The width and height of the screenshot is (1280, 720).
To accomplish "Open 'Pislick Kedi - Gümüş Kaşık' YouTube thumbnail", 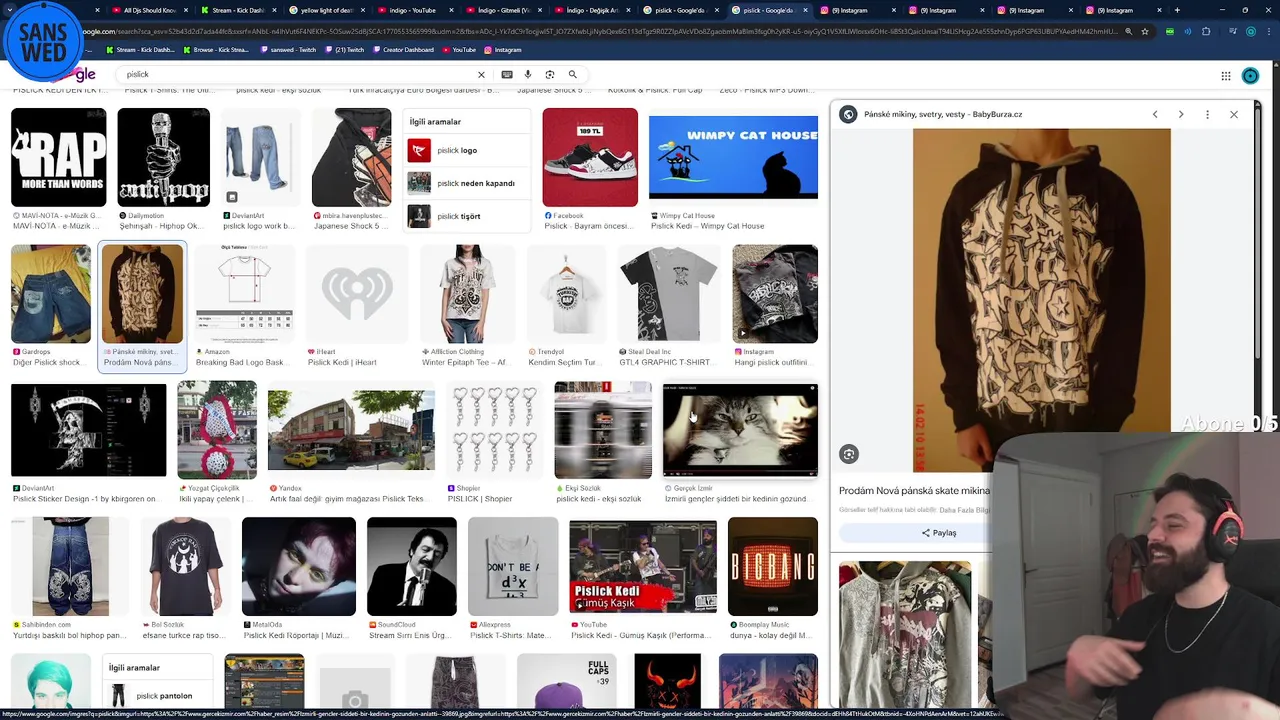I will (643, 566).
